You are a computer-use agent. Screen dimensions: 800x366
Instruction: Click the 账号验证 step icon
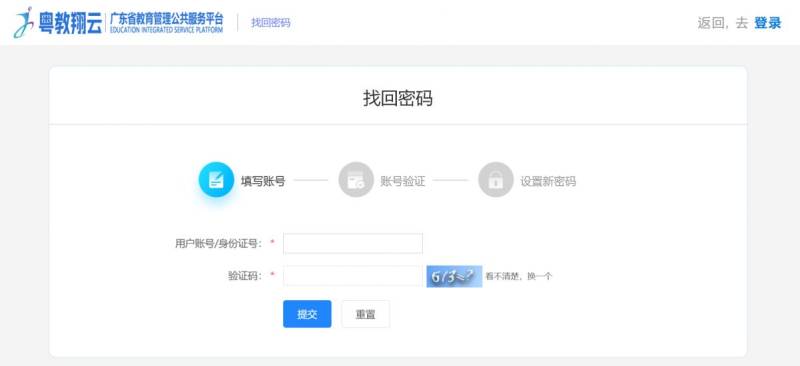356,180
